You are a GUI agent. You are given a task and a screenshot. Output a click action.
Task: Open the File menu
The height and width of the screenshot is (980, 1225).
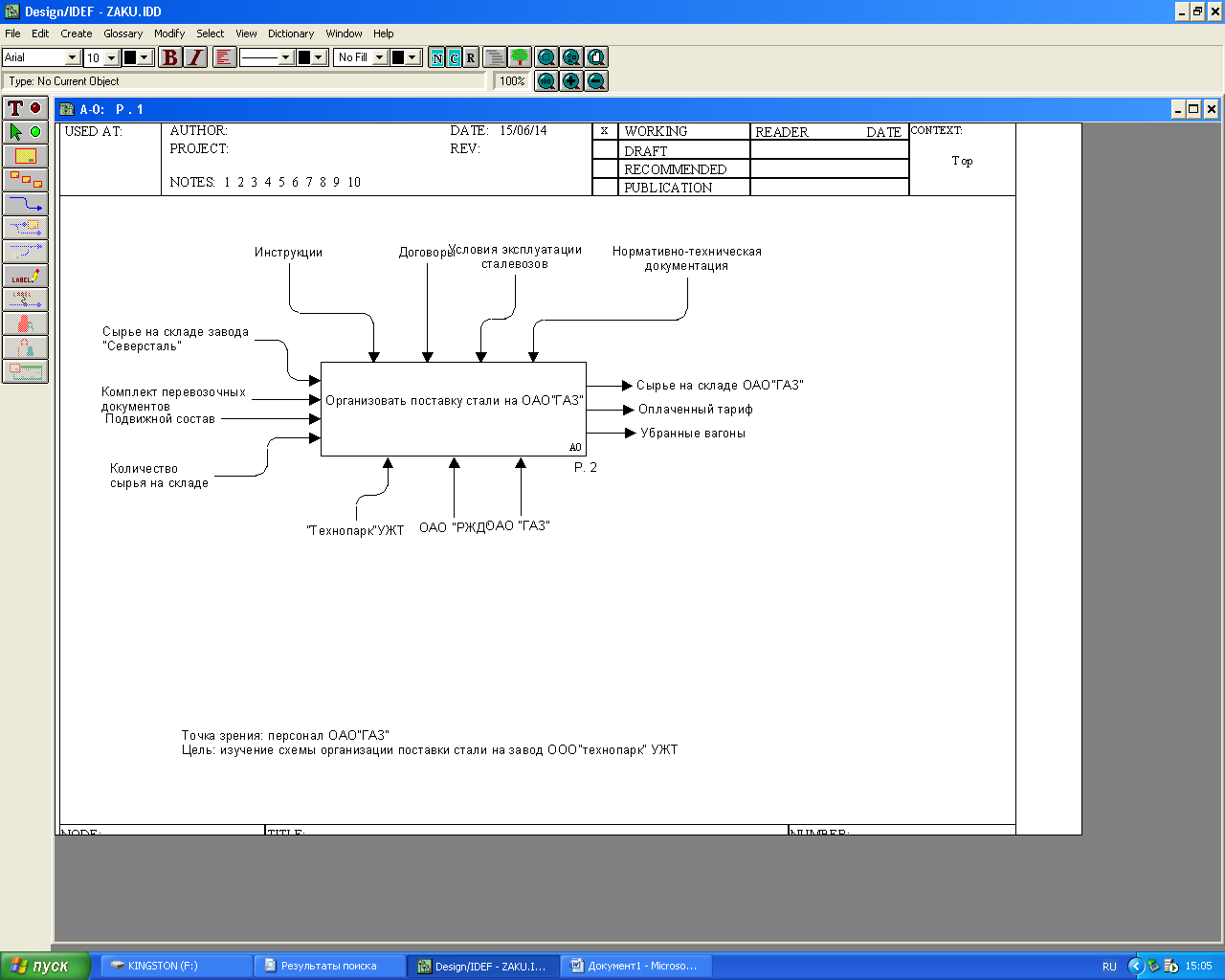[x=12, y=33]
